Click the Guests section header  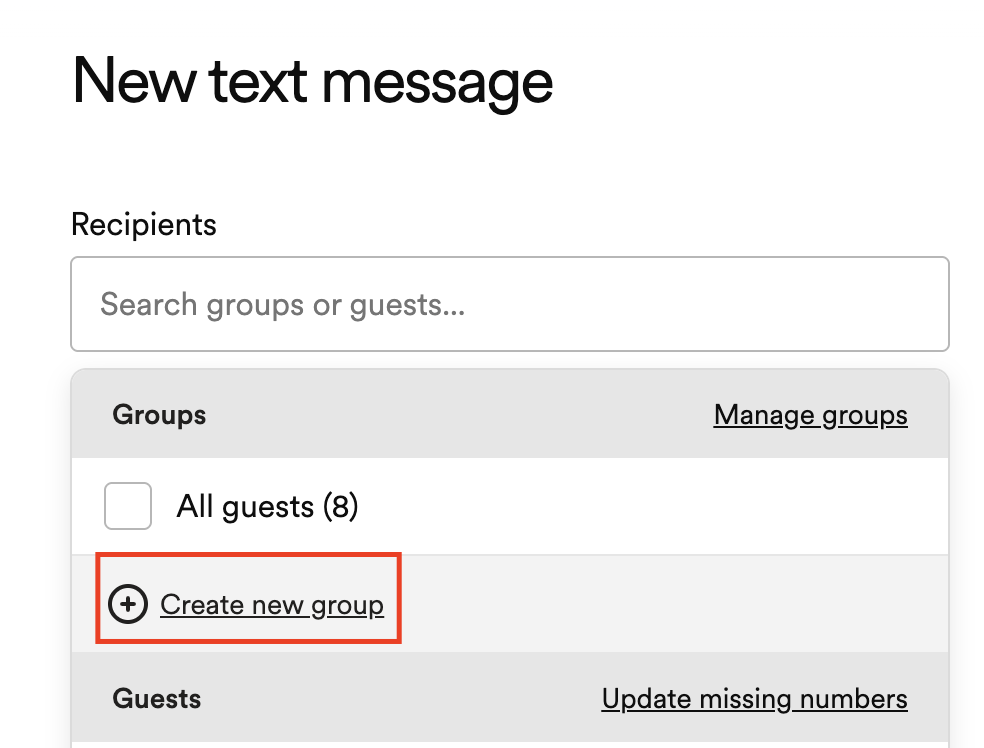click(x=156, y=698)
